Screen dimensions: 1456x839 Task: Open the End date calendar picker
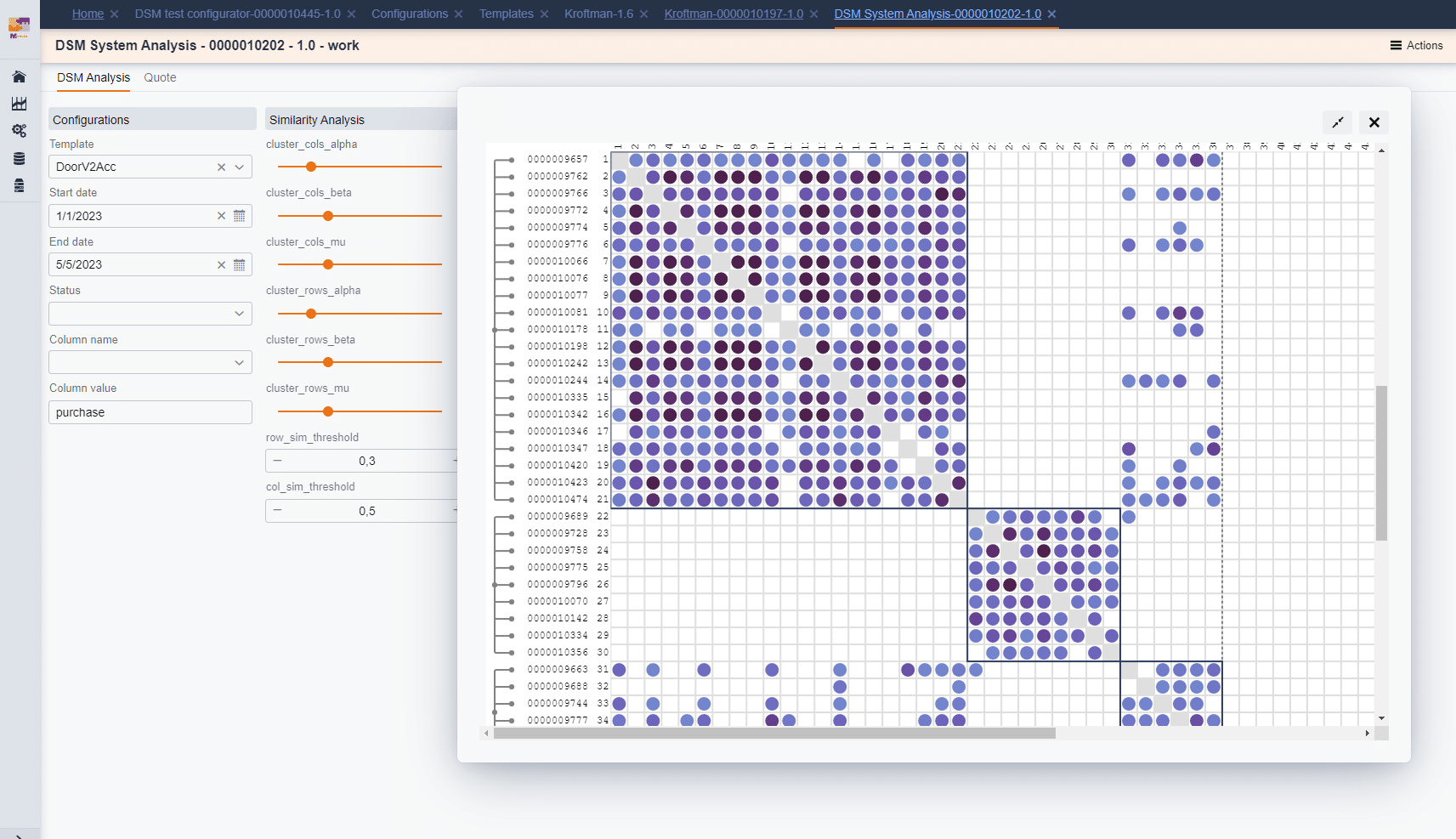pos(240,264)
